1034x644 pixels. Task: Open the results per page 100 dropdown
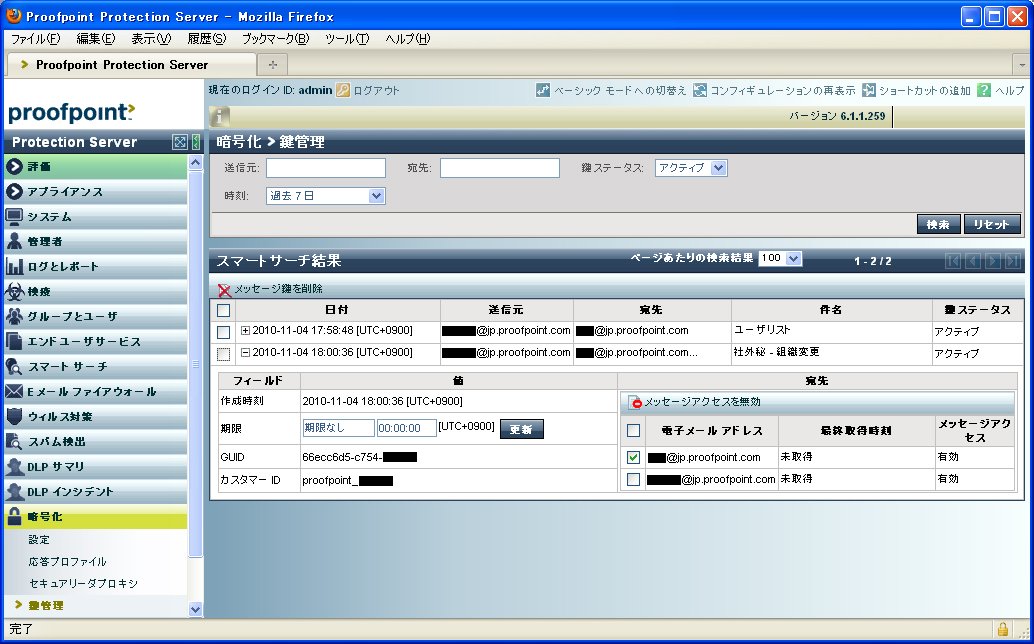[x=780, y=258]
